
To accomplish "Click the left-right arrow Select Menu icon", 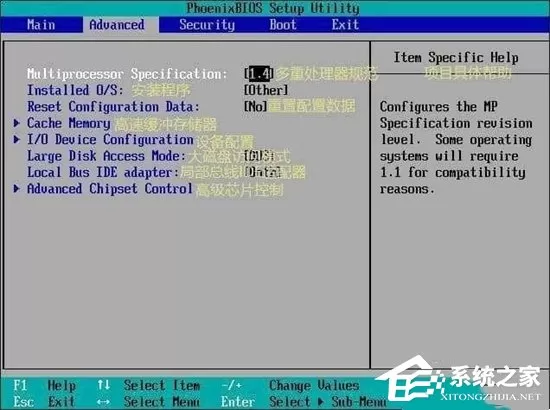I will [103, 402].
